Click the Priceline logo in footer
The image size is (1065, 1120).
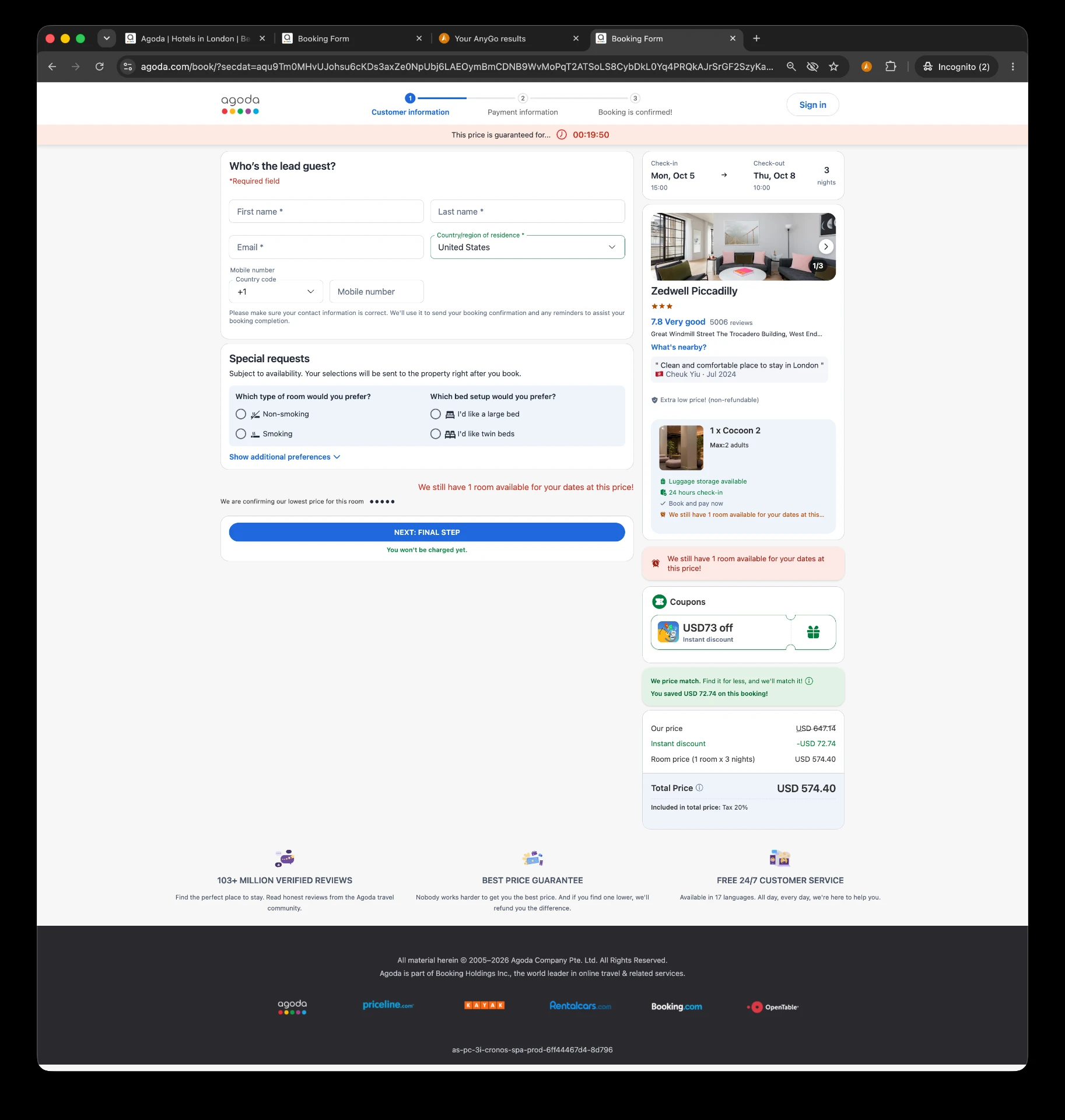(388, 1005)
